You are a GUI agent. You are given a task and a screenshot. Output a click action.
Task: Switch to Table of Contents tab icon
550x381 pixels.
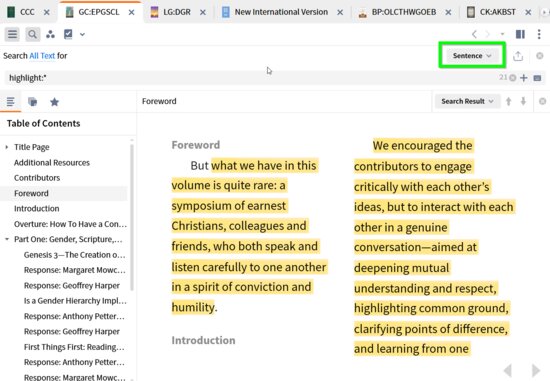(11, 102)
